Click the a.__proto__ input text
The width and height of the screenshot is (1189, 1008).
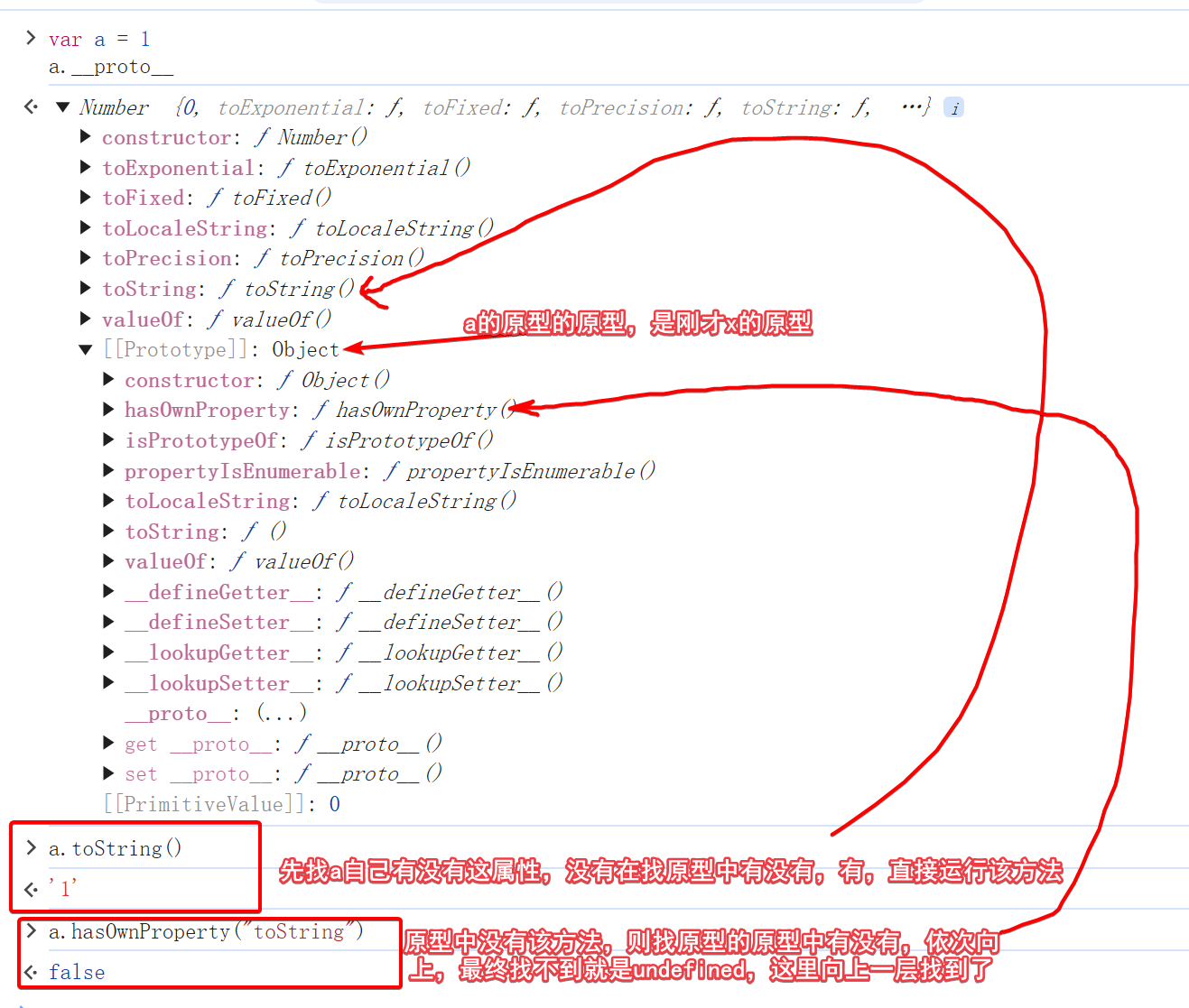[111, 68]
